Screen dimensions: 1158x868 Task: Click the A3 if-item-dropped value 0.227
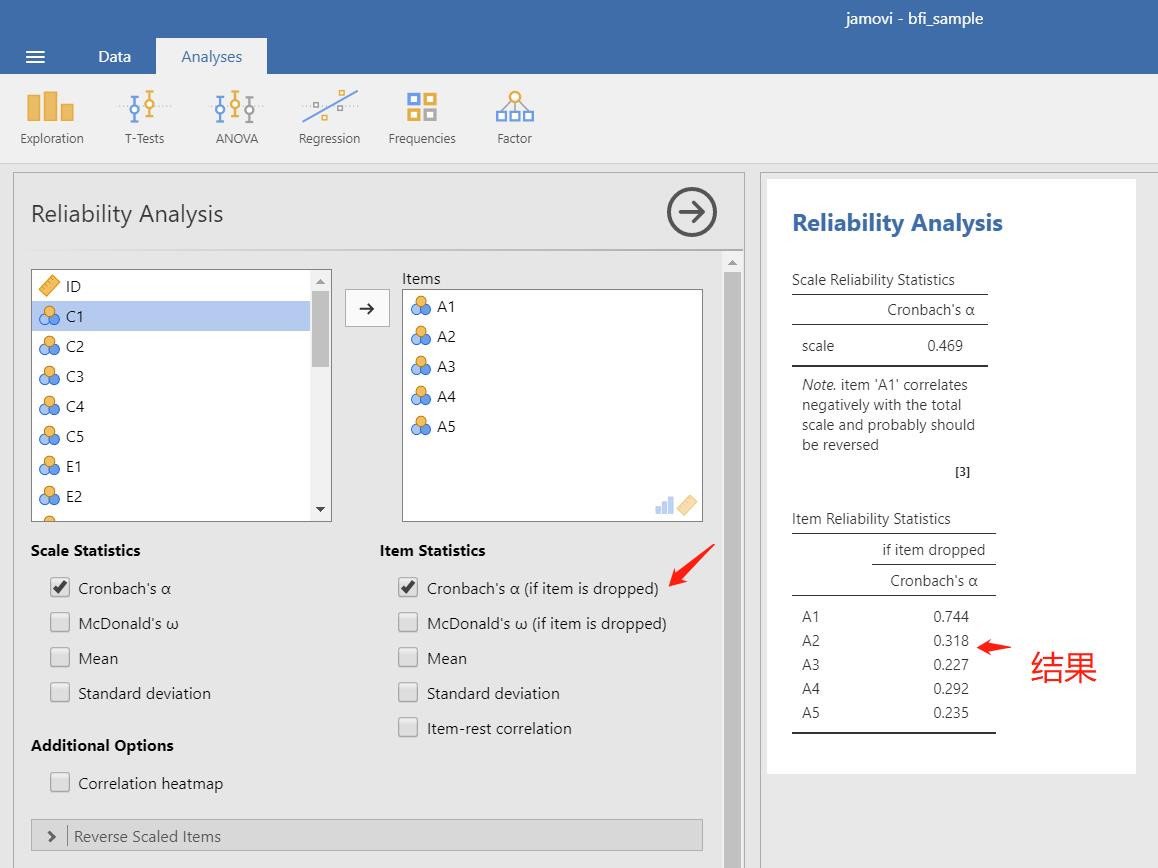(950, 665)
